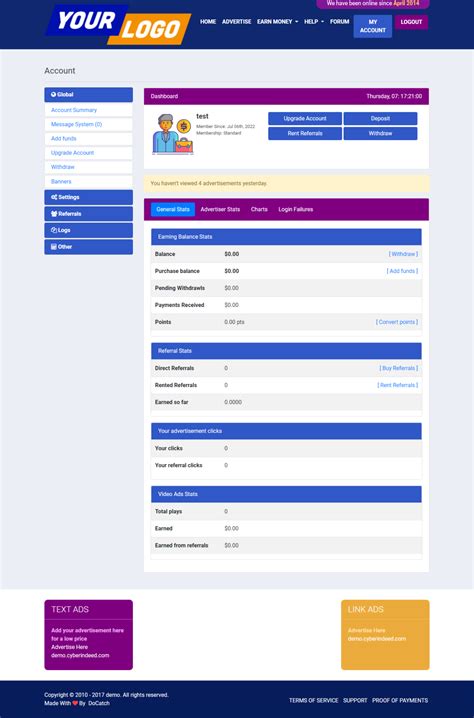Click the YOUR LOGO site logo
This screenshot has width=474, height=718.
[118, 25]
